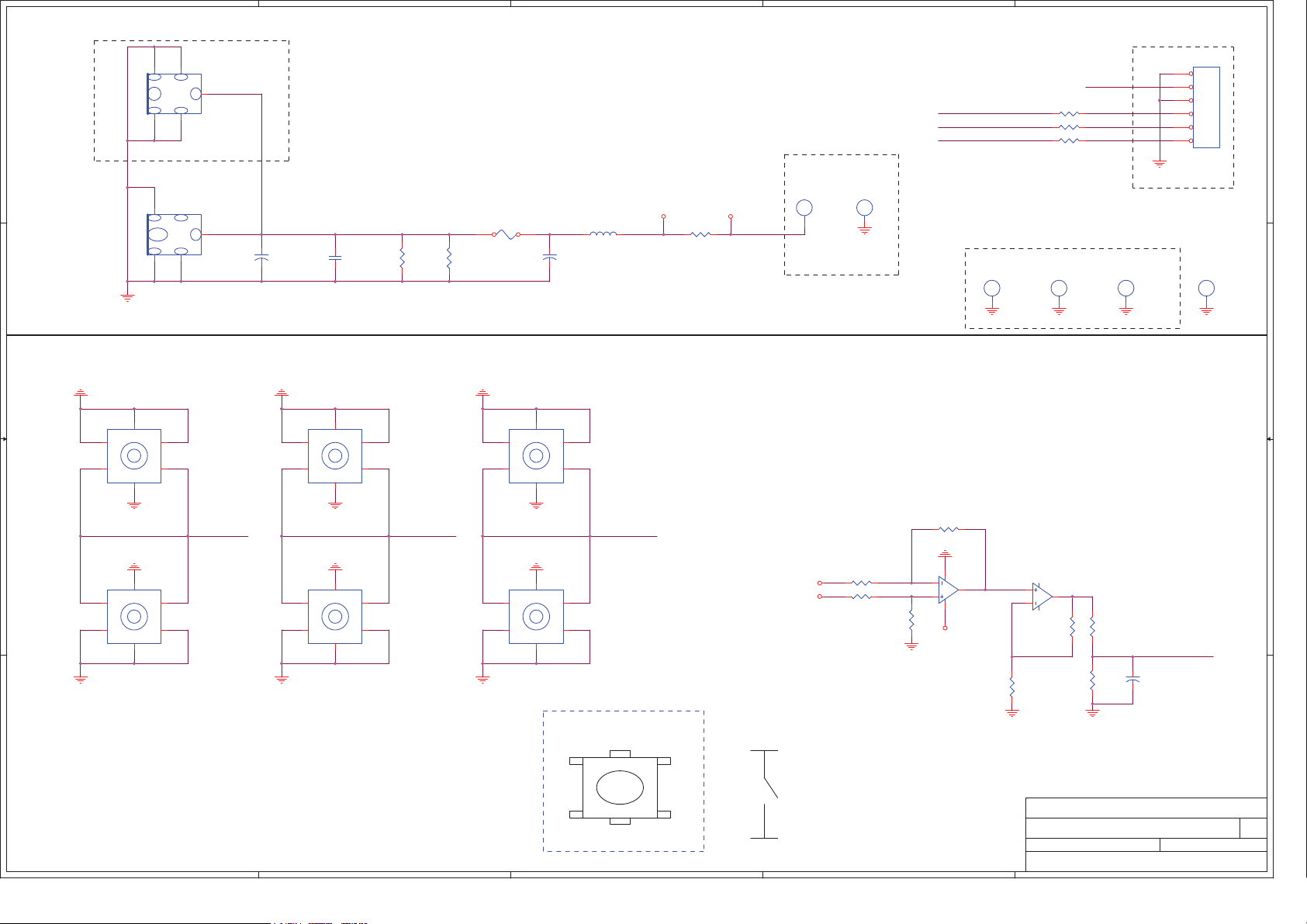Select the pull-down resistor at the first op-amp input
This screenshot has height=924, width=1307.
(x=911, y=621)
